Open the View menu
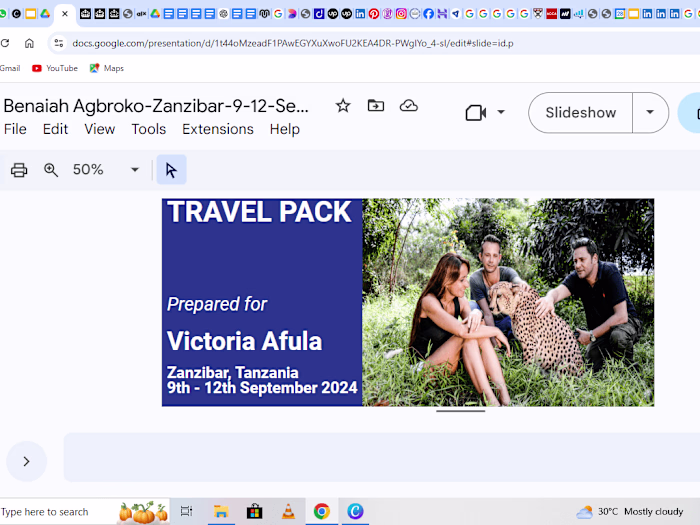This screenshot has width=700, height=525. pos(100,129)
